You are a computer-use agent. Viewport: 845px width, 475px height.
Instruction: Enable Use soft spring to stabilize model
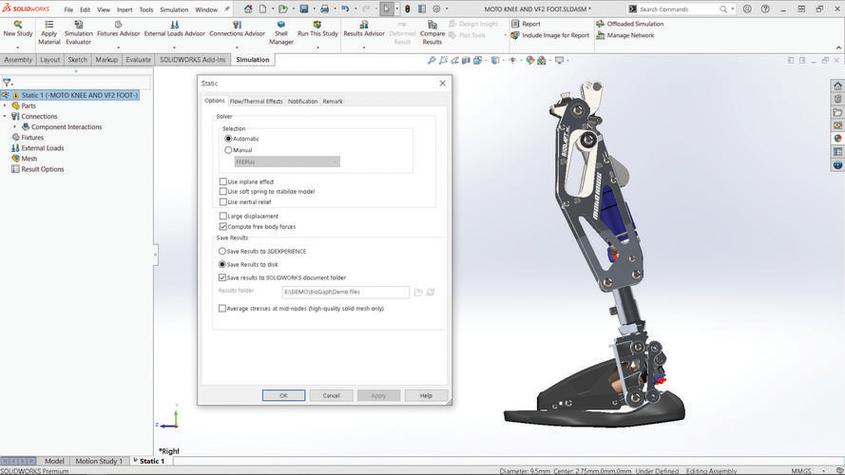223,191
